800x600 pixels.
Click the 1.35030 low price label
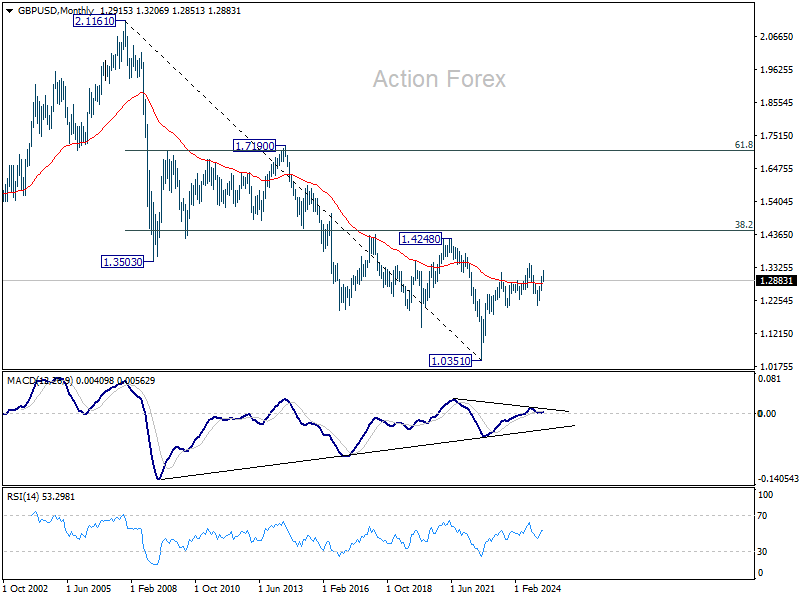click(123, 262)
